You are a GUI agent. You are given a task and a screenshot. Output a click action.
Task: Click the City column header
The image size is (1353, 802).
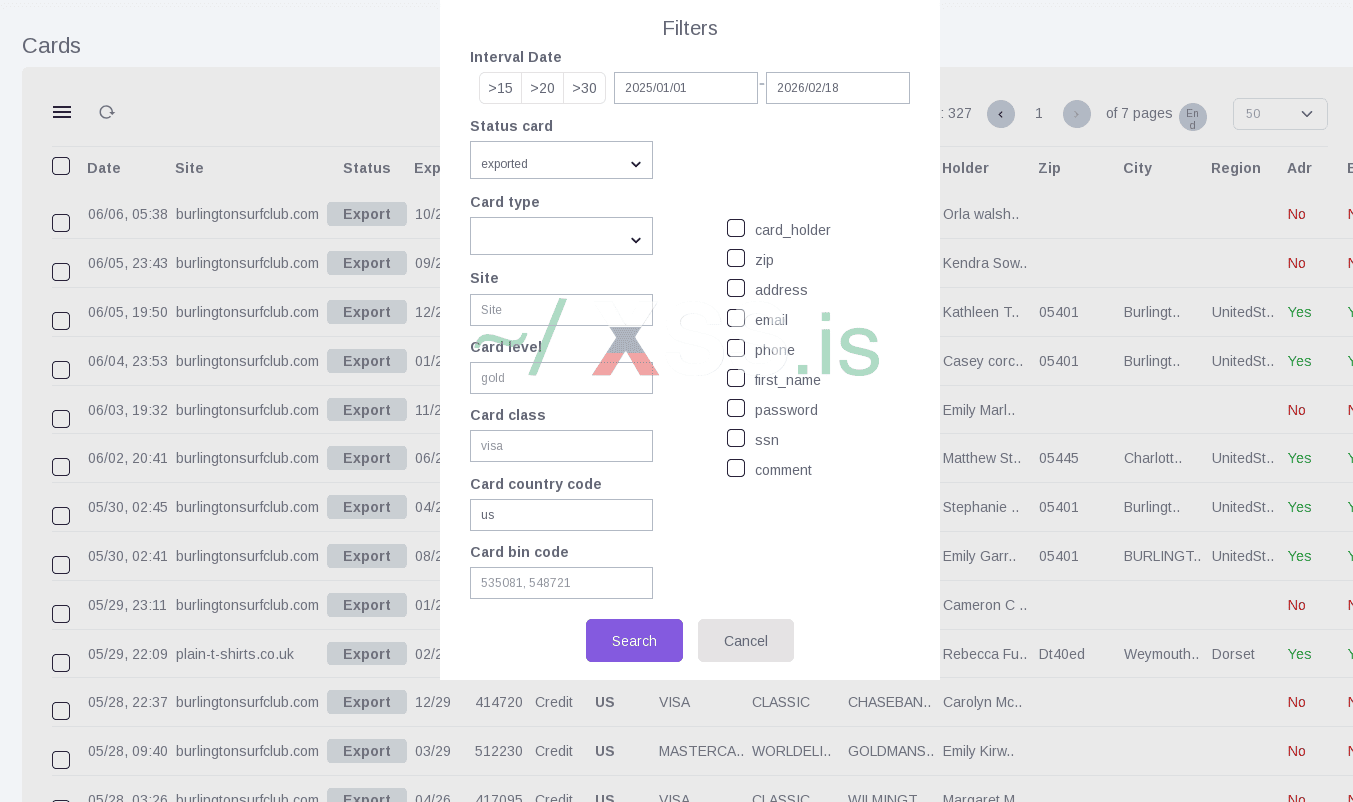point(1138,168)
